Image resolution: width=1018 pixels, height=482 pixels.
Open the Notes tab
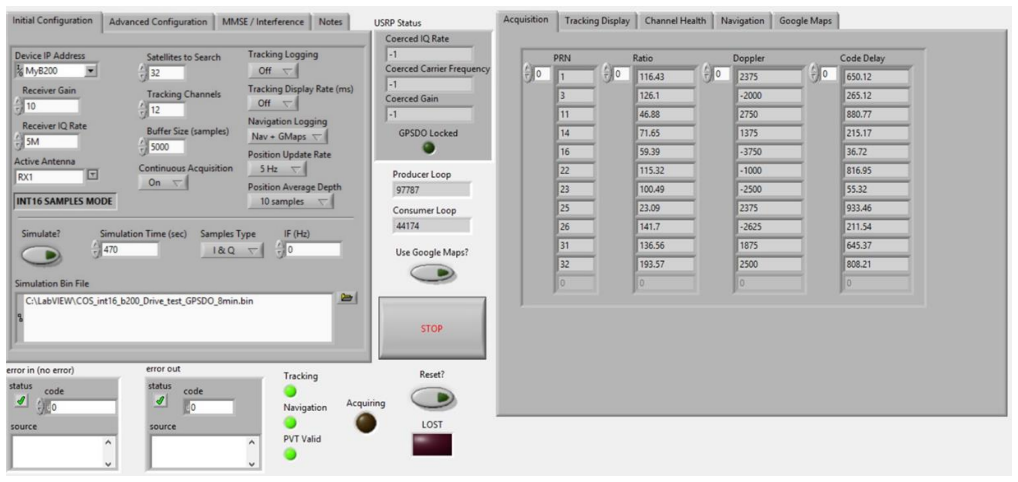(x=330, y=21)
